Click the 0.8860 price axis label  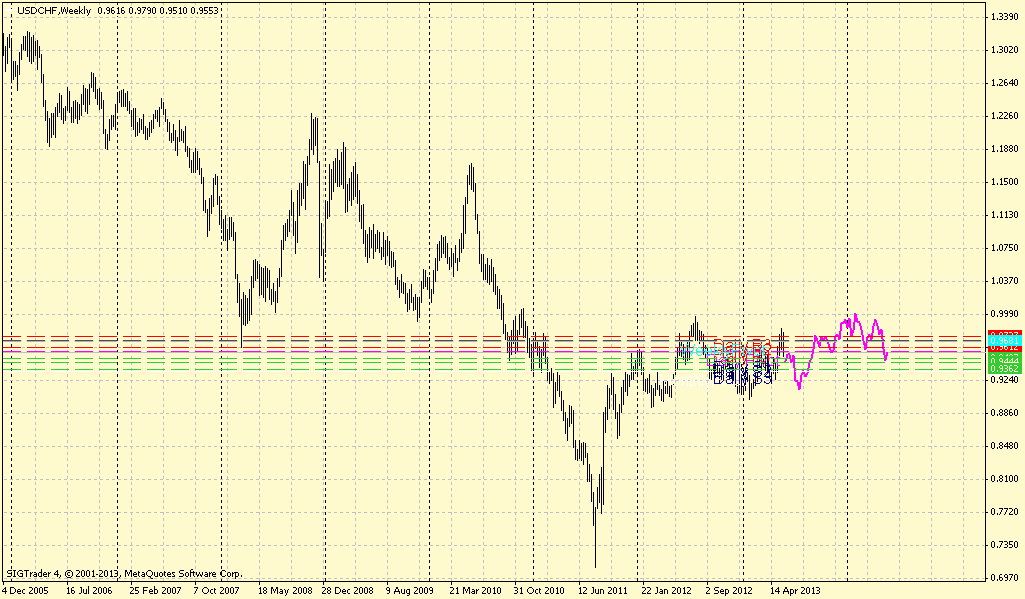1005,413
